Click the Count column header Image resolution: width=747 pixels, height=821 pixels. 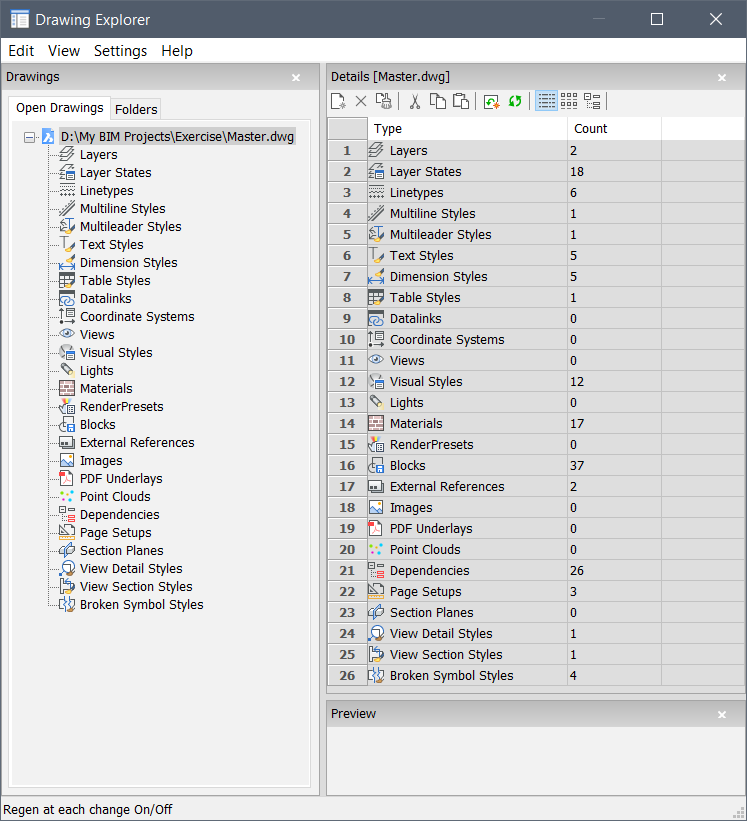[590, 129]
